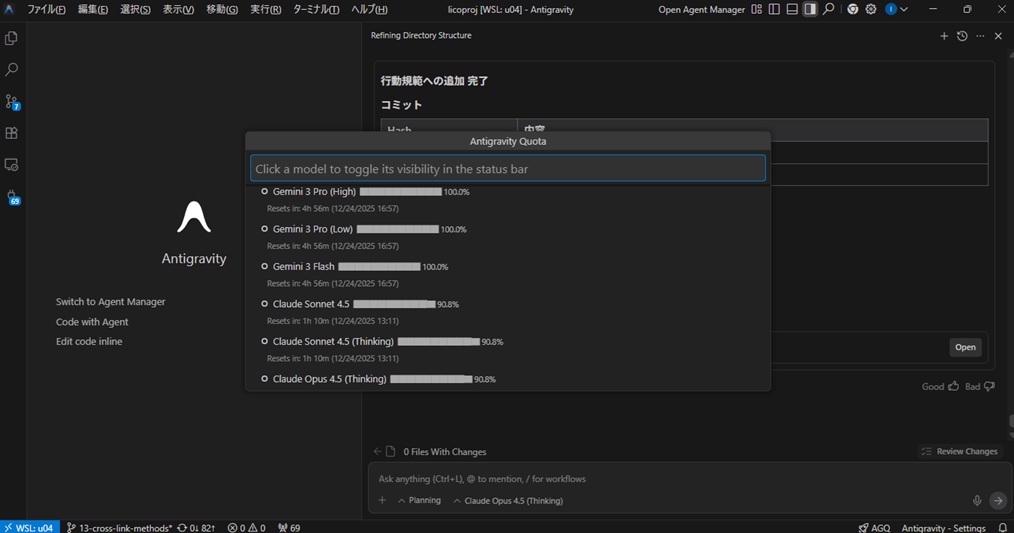Viewport: 1014px width, 533px height.
Task: Open the ファイル(F) menu
Action: tap(46, 9)
